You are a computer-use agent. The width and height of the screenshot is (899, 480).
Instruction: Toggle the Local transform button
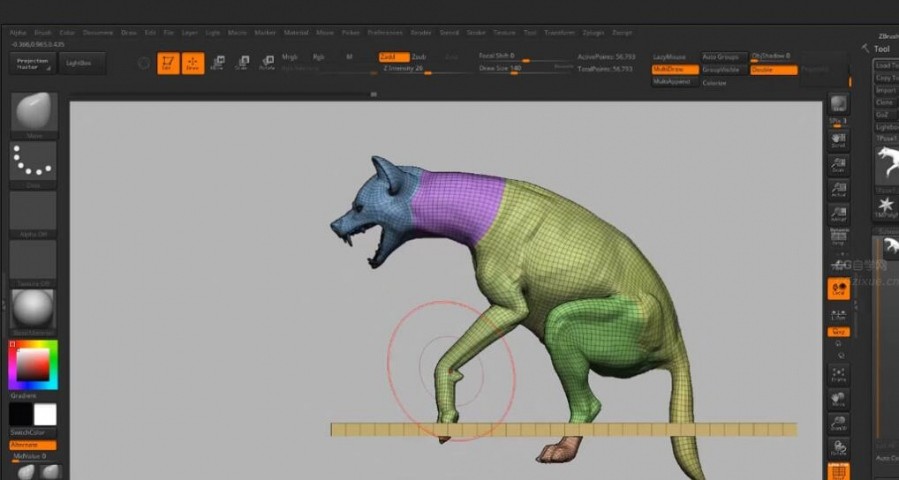tap(839, 289)
